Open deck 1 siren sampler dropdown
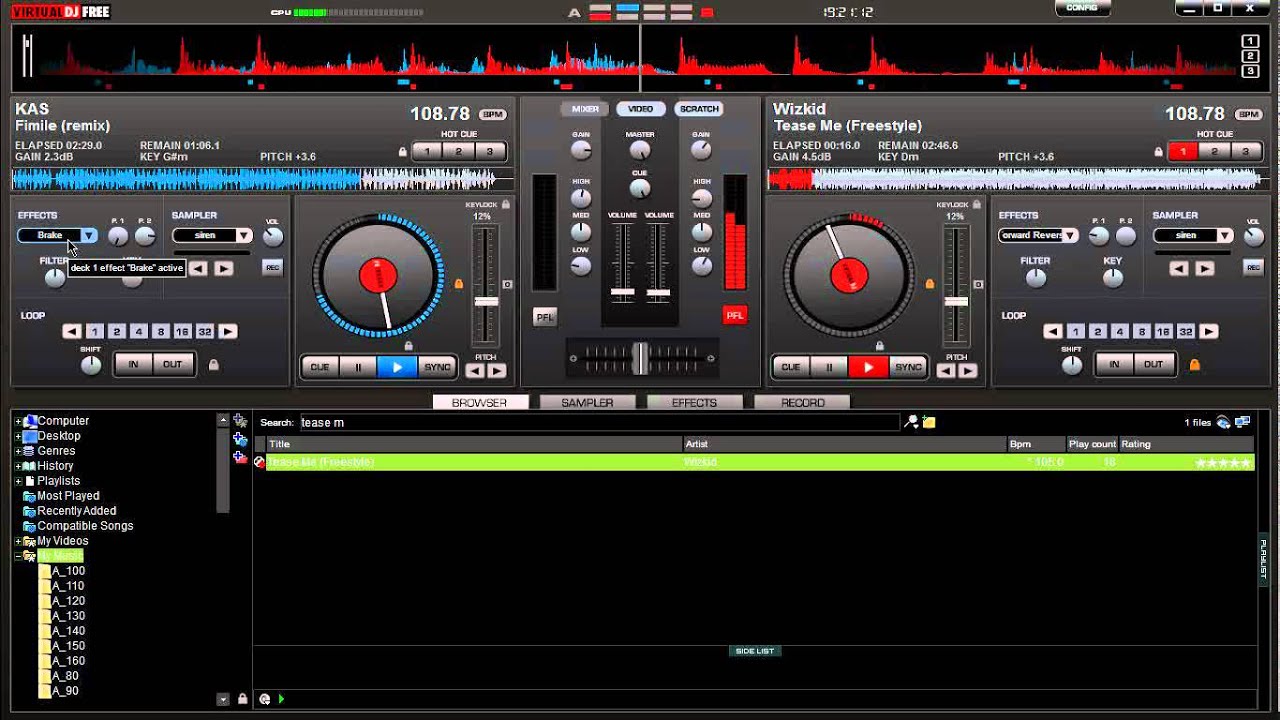 pyautogui.click(x=243, y=236)
